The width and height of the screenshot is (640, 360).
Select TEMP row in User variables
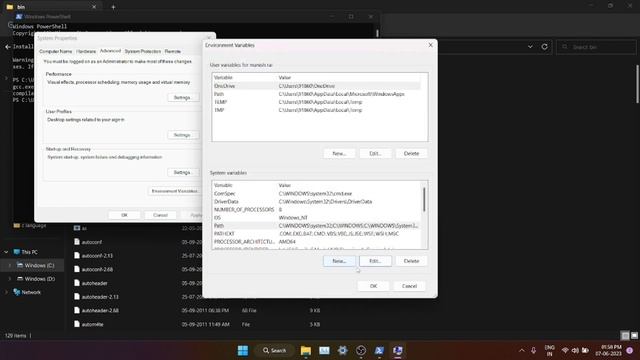[x=317, y=102]
